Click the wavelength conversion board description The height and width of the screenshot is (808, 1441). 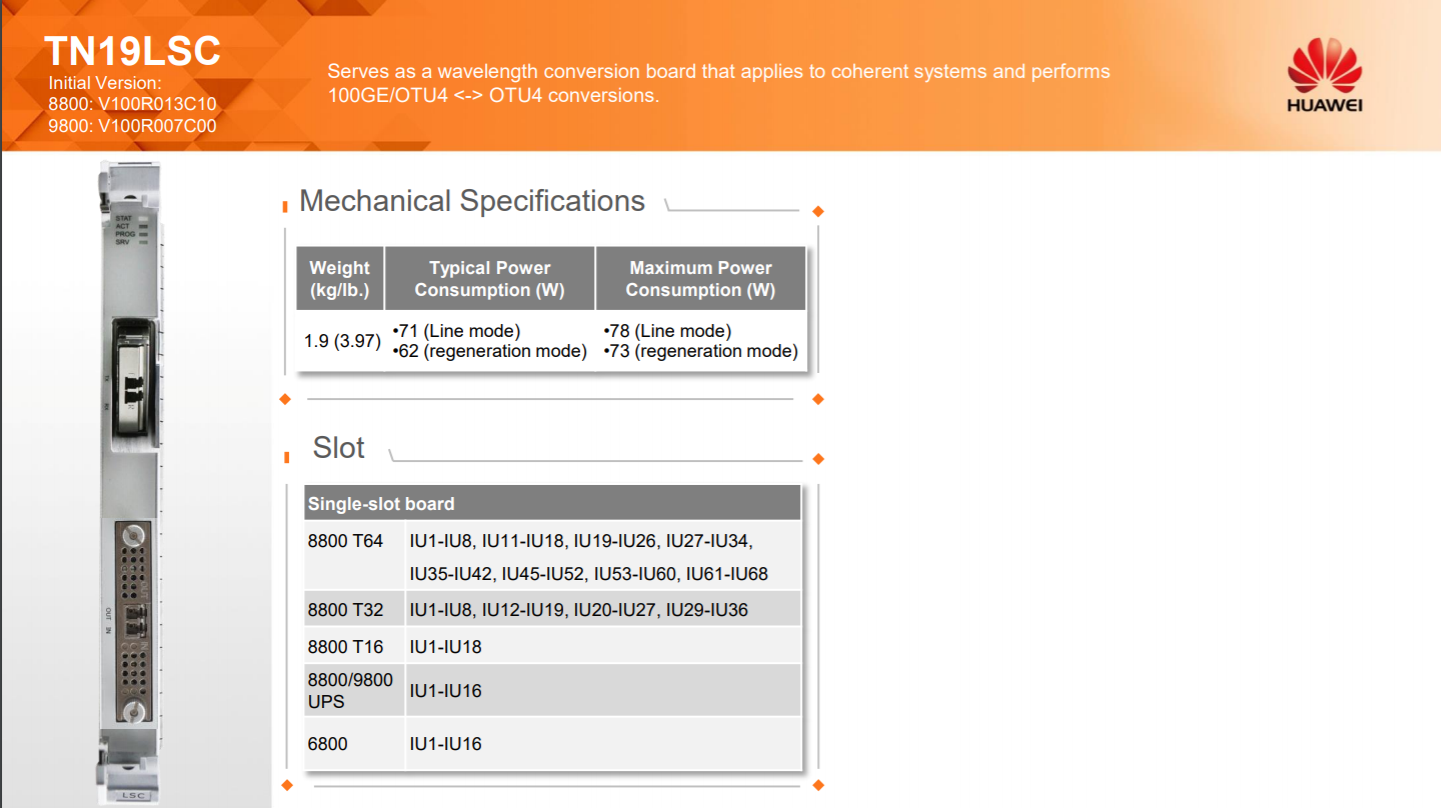coord(719,84)
